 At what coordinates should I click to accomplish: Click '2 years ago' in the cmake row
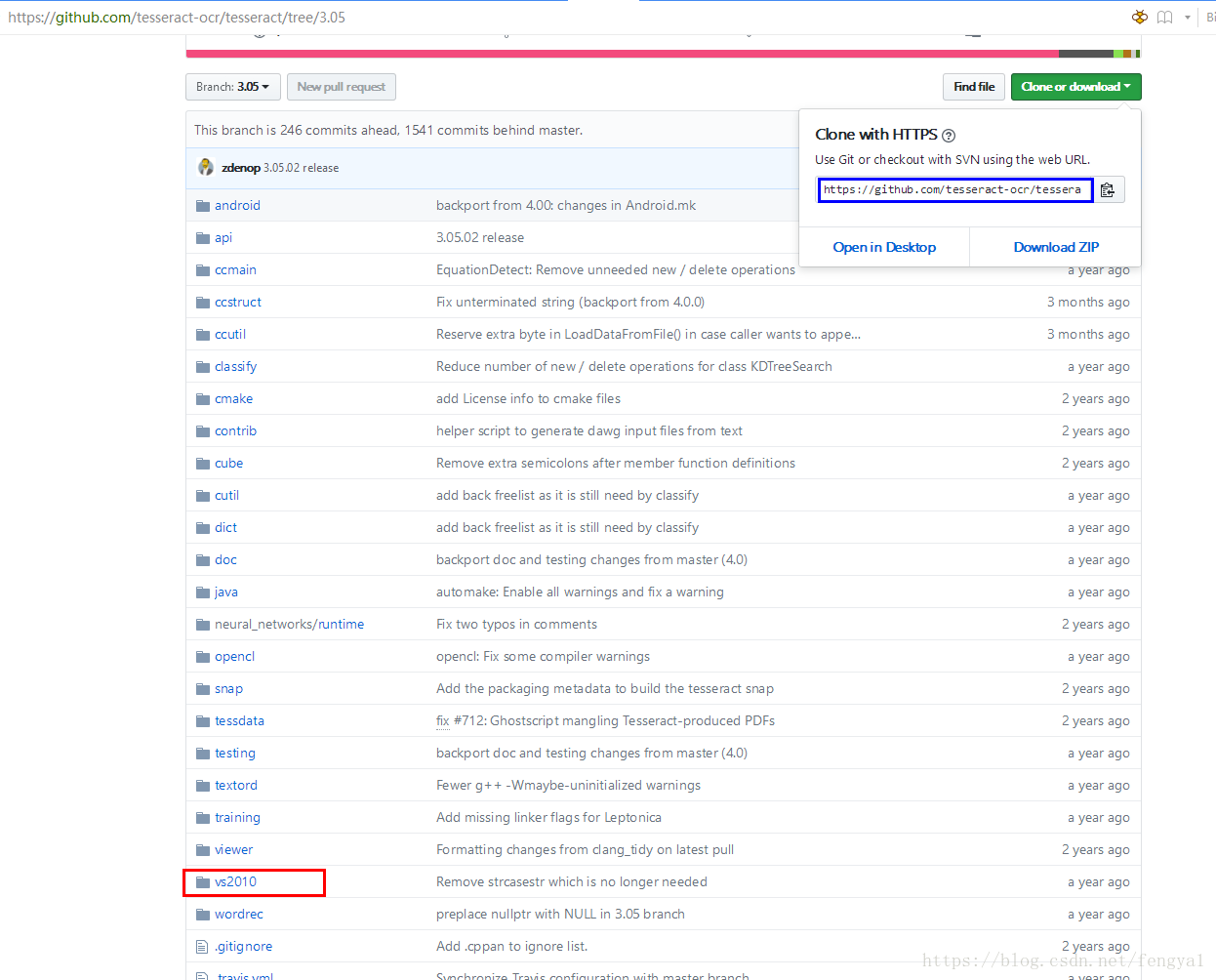click(x=1096, y=399)
